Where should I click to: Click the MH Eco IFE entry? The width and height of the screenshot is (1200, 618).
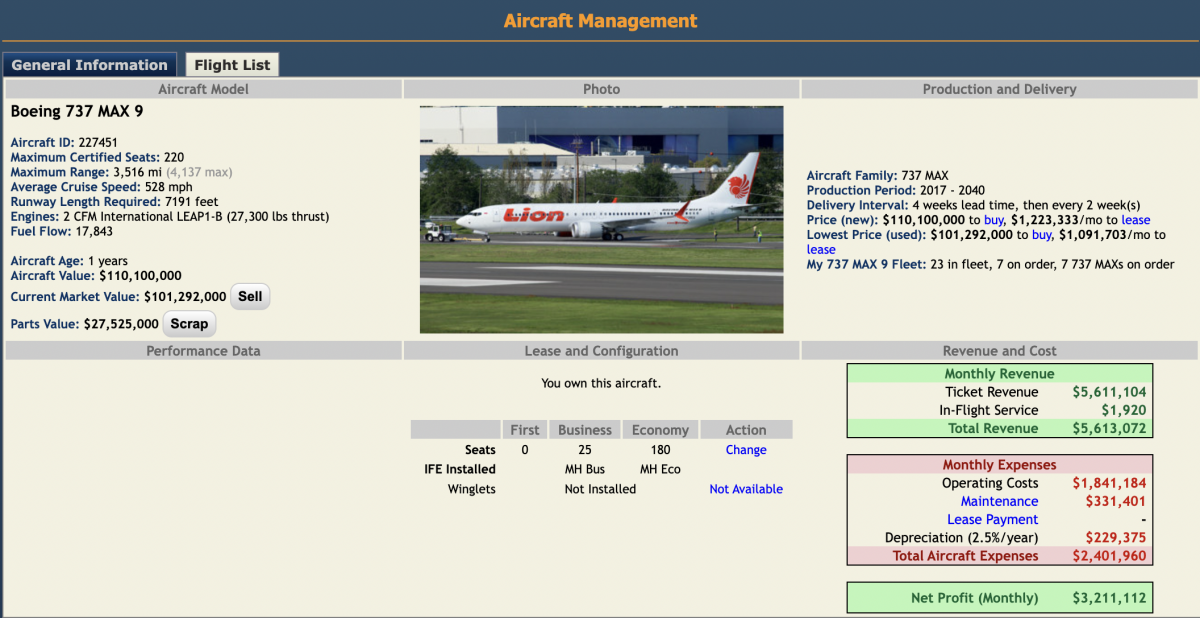coord(660,469)
